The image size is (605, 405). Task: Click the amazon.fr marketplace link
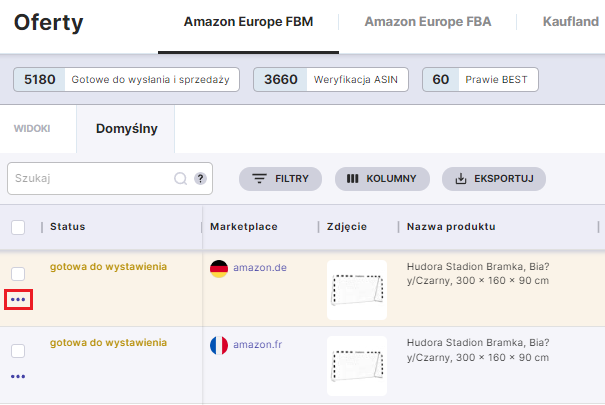tap(258, 345)
